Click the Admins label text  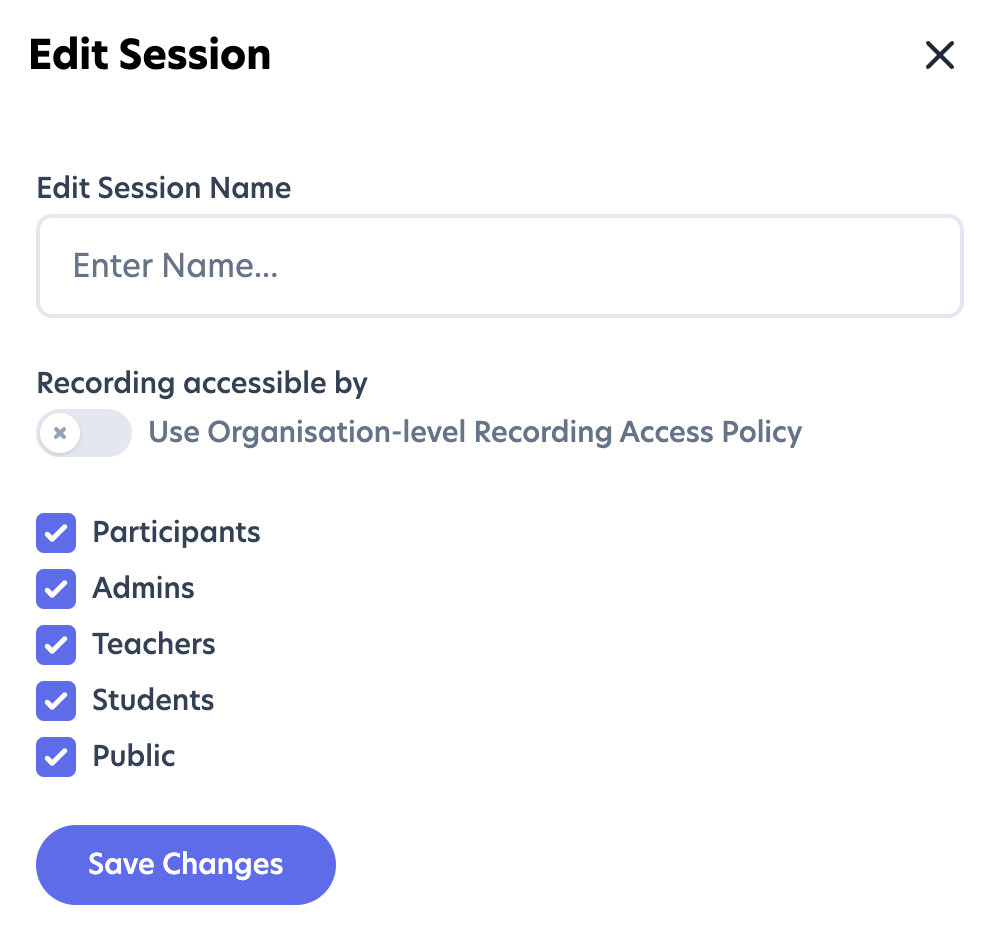pos(143,588)
